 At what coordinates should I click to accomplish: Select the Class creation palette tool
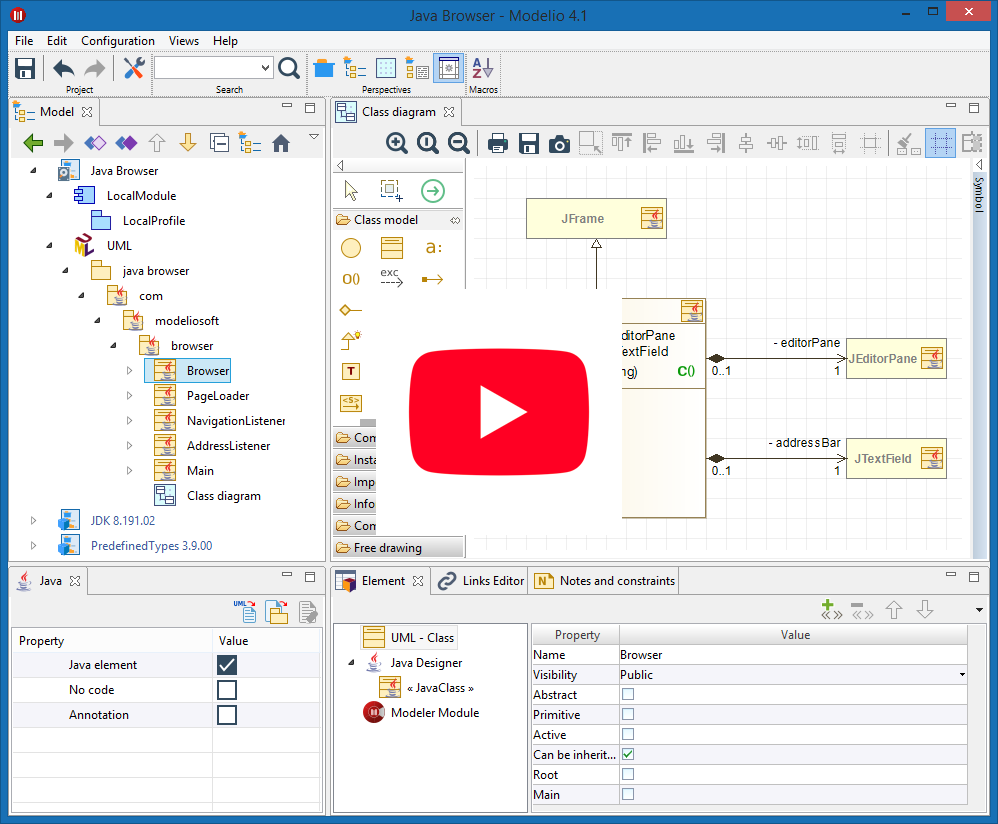(x=391, y=248)
